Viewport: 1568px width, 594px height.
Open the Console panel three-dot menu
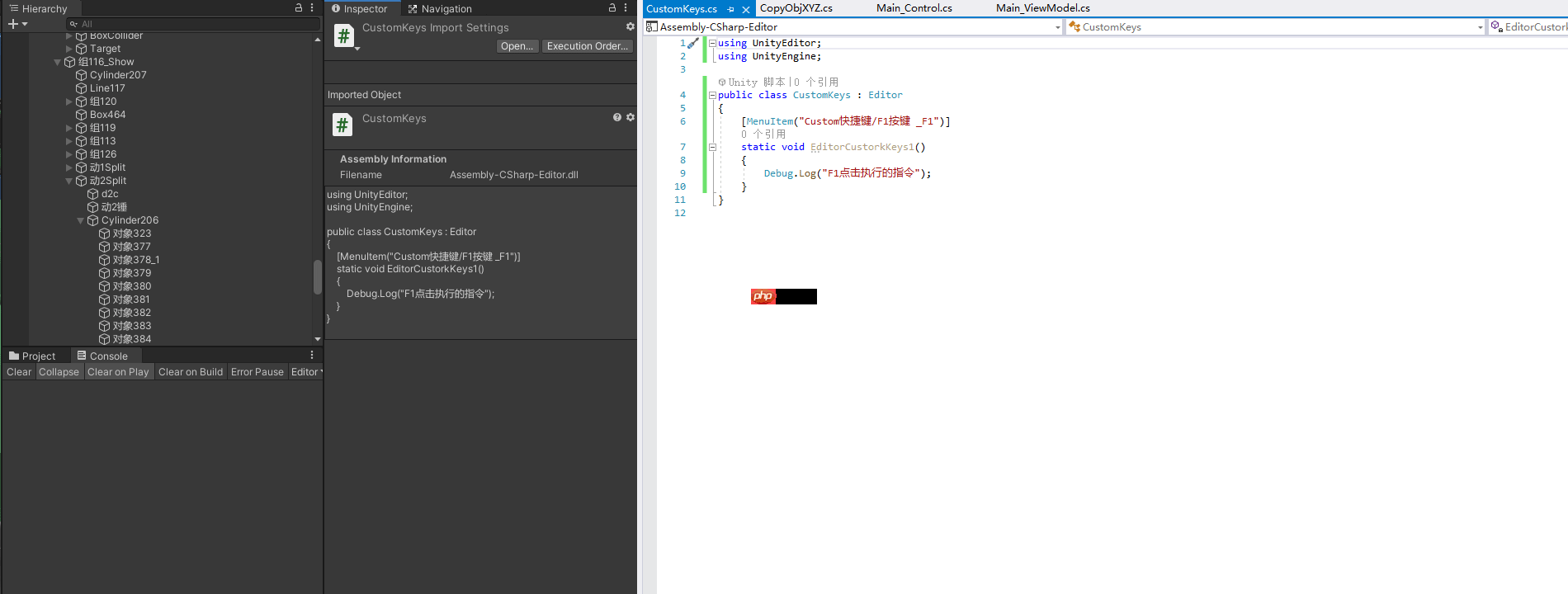click(312, 355)
